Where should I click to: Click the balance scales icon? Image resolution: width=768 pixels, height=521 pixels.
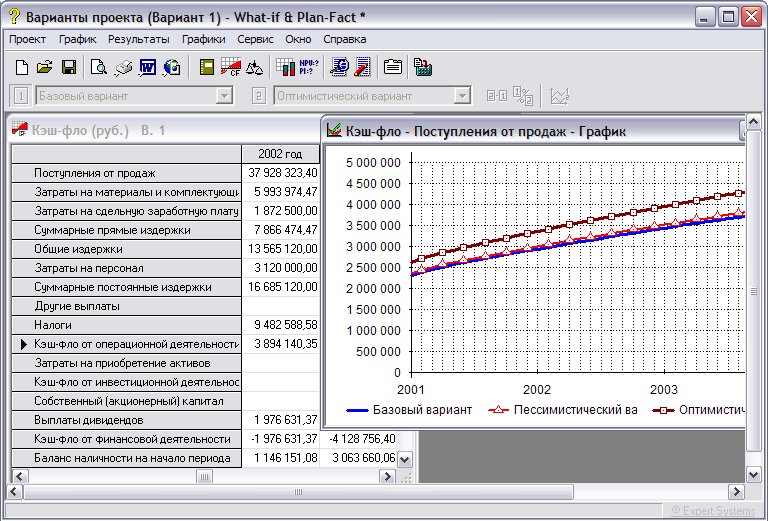(255, 67)
